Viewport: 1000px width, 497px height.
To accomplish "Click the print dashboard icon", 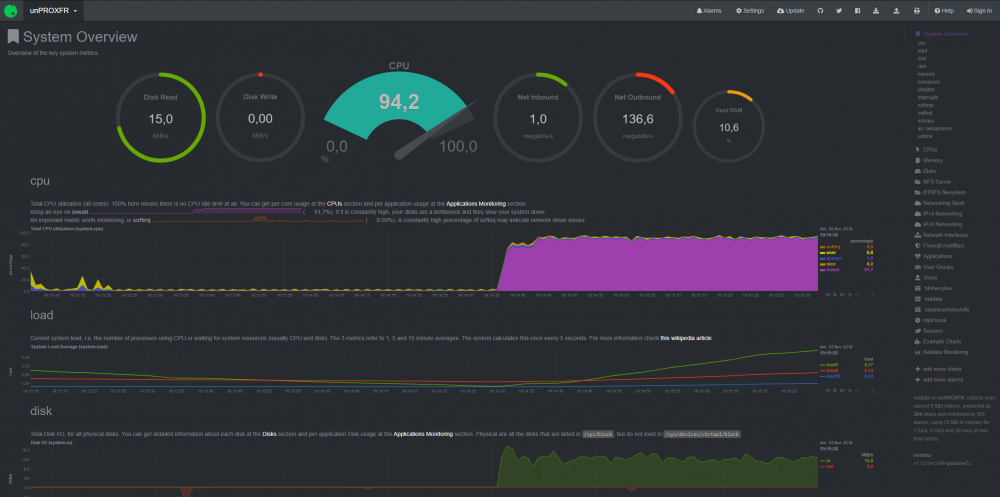I will click(917, 11).
